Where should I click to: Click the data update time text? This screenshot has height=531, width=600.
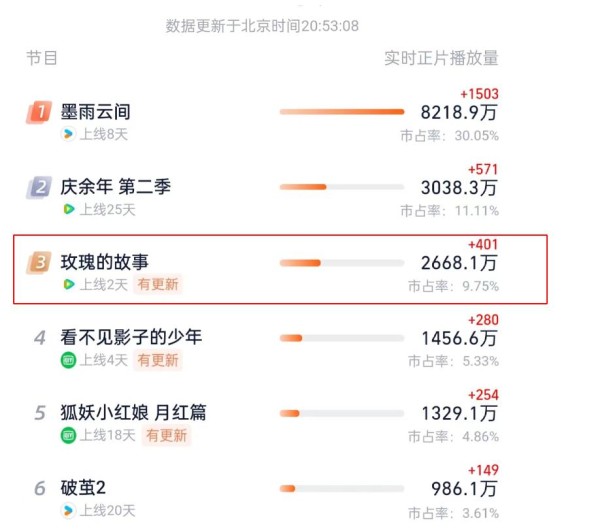(x=262, y=26)
